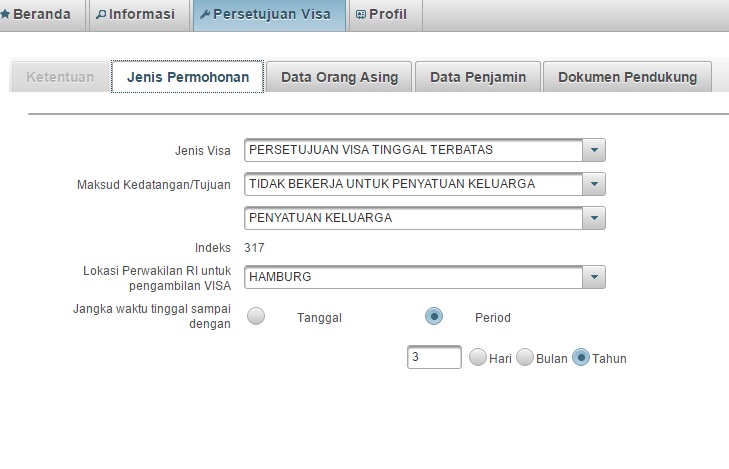Click the star icon next to Beranda
Image resolution: width=729 pixels, height=469 pixels.
(5, 14)
